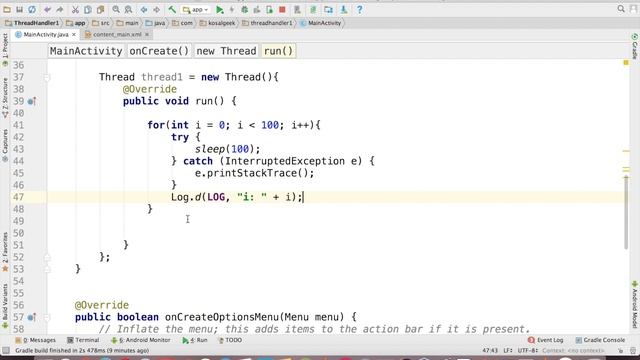Open the Android Model side panel

click(635, 304)
